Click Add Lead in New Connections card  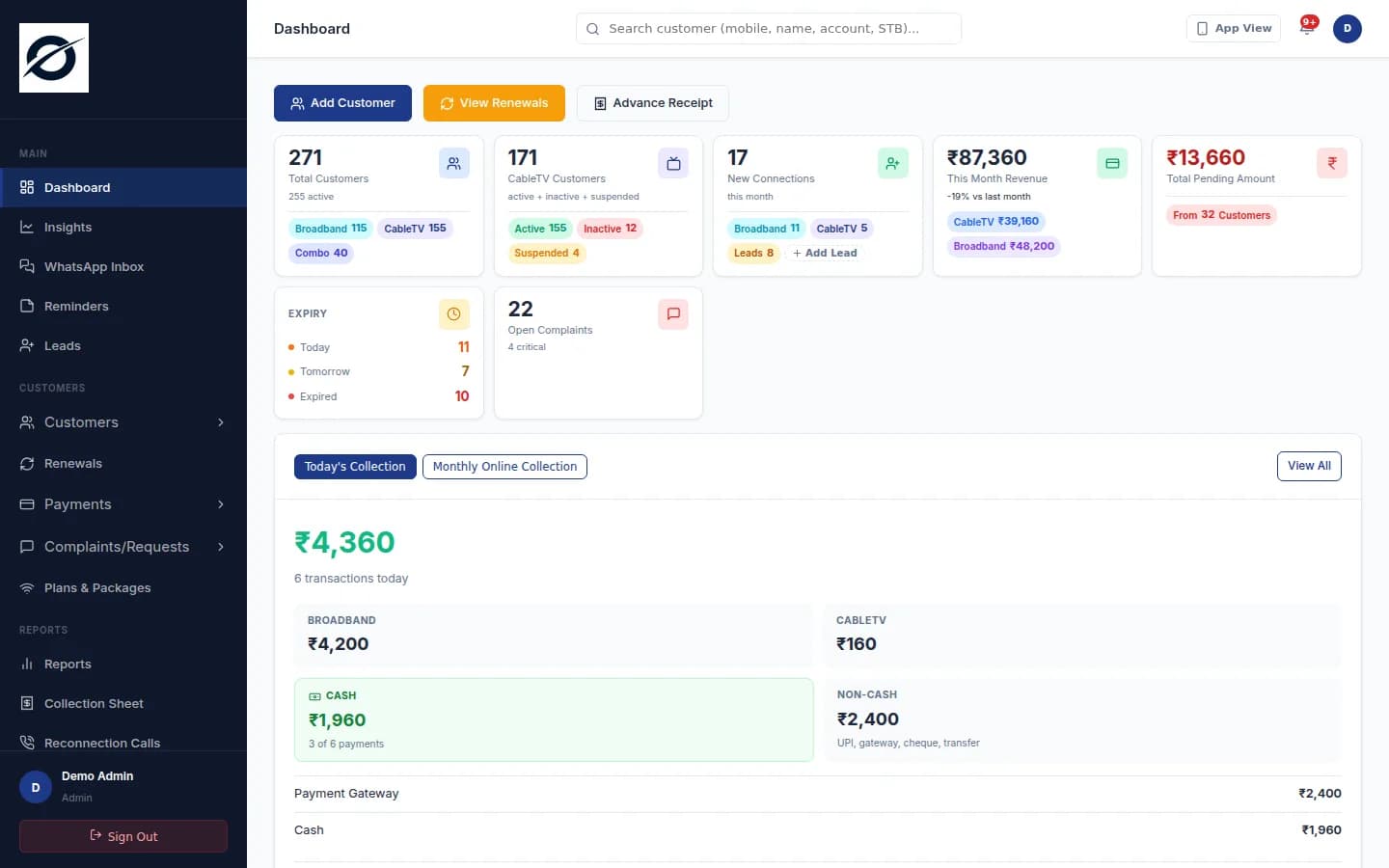click(825, 253)
